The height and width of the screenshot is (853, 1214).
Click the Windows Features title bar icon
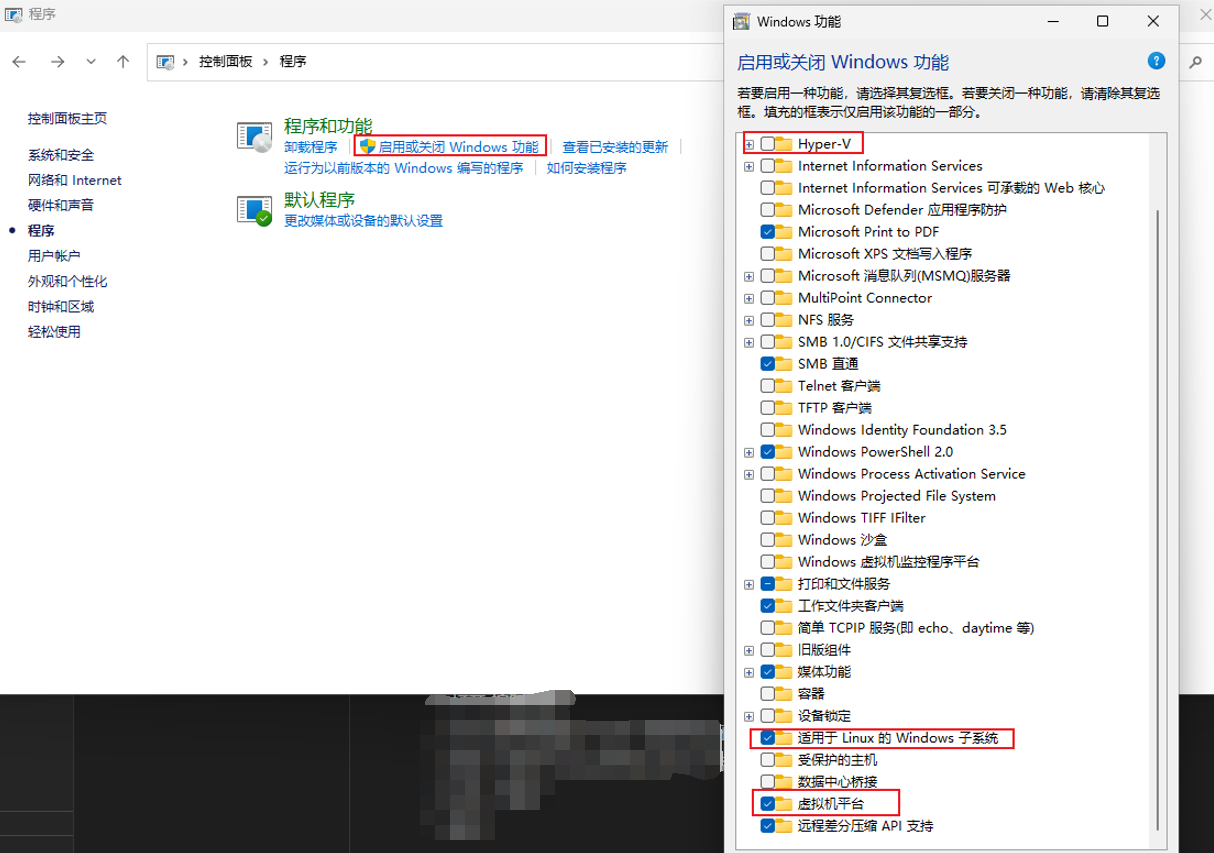741,21
